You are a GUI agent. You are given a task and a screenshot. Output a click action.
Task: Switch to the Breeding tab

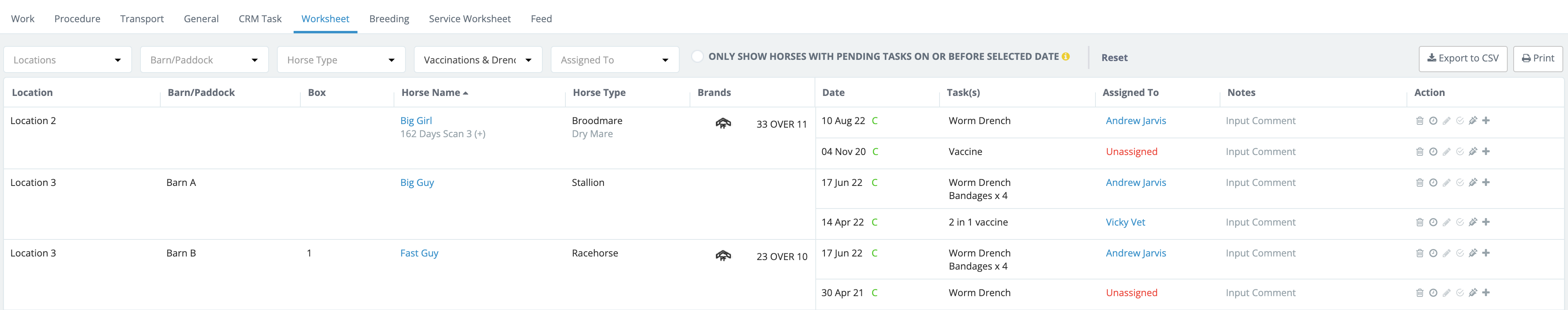pyautogui.click(x=389, y=19)
